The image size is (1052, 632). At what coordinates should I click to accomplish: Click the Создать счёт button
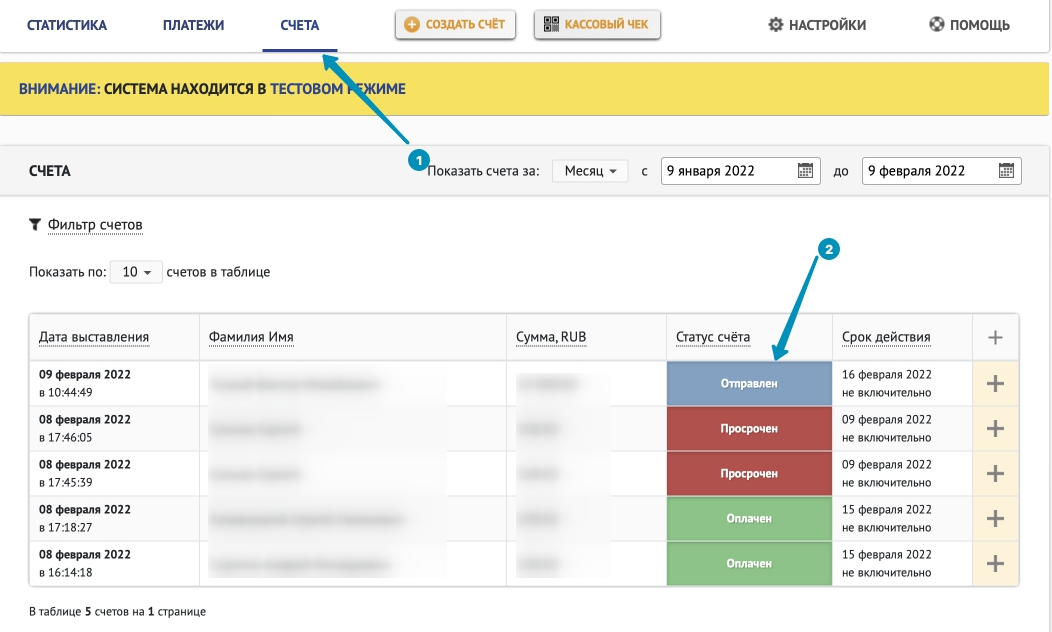(455, 25)
